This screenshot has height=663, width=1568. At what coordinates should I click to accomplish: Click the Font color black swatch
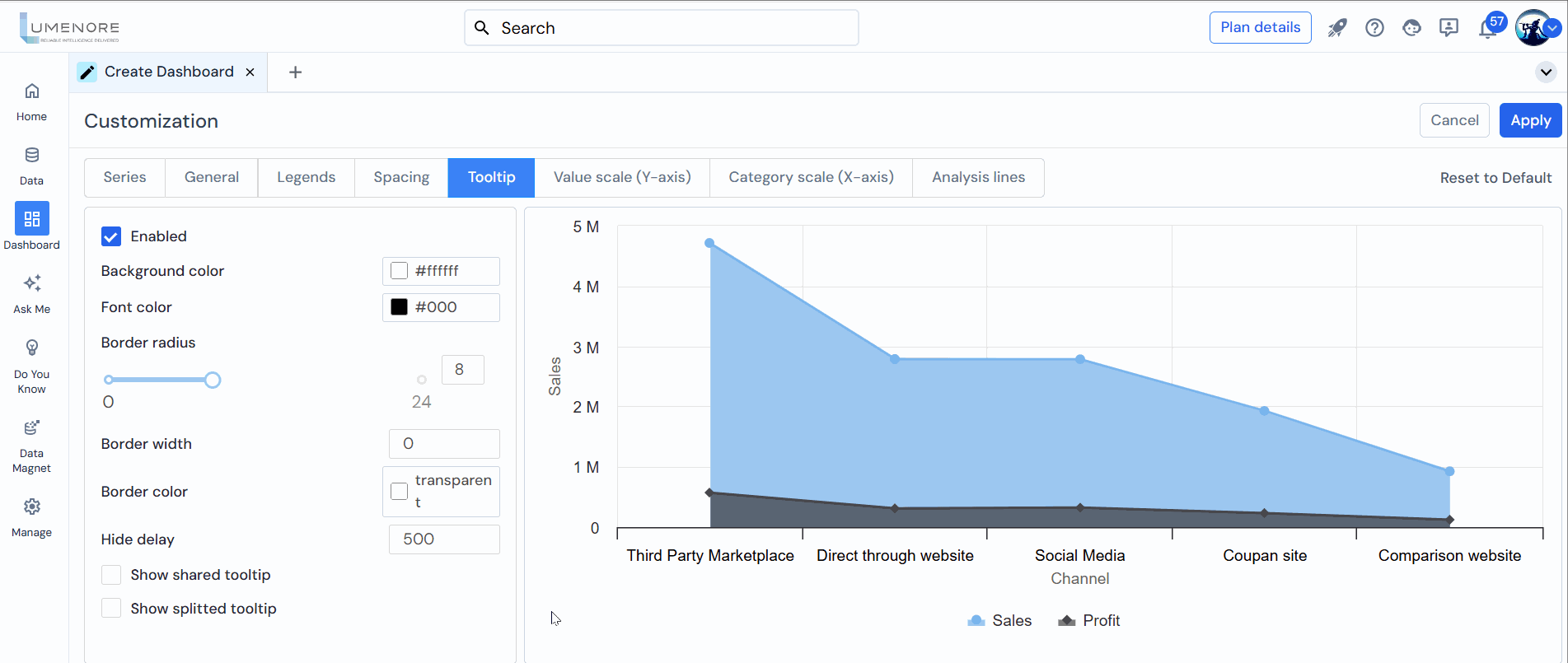point(400,307)
